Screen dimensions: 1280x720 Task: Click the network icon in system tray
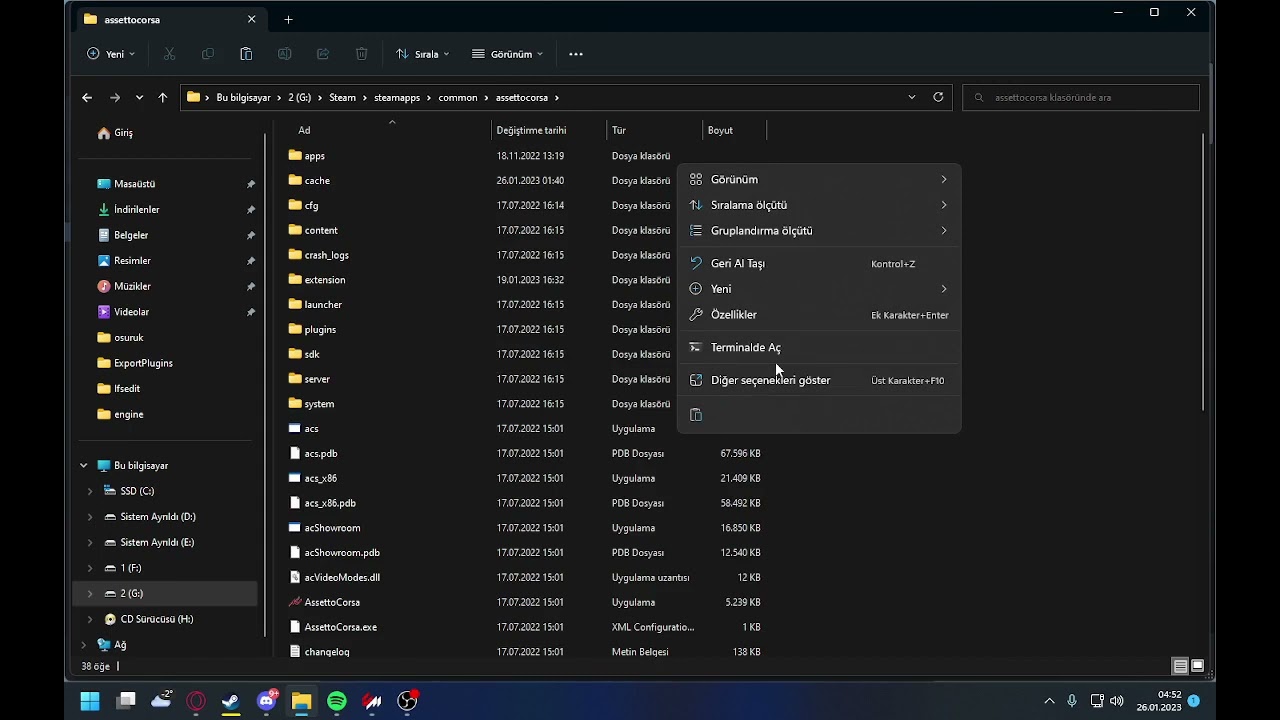(1097, 701)
